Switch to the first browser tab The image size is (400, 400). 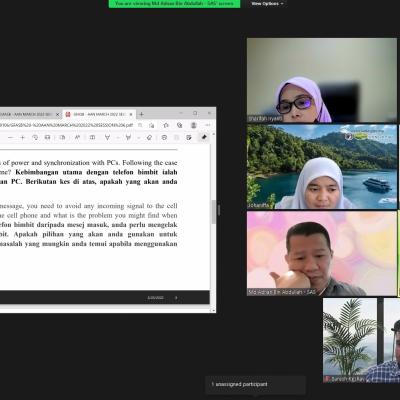point(30,114)
